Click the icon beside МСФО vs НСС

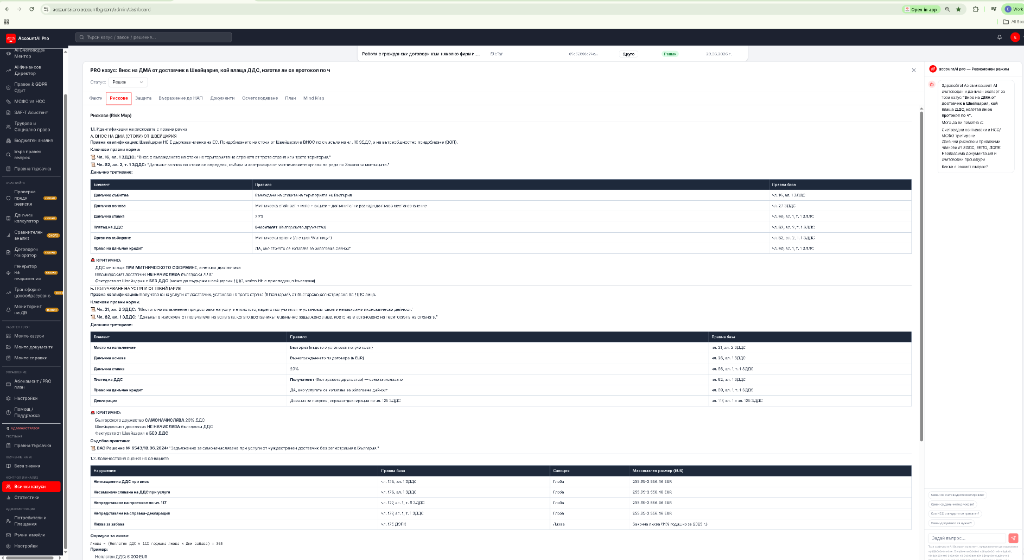[8, 101]
